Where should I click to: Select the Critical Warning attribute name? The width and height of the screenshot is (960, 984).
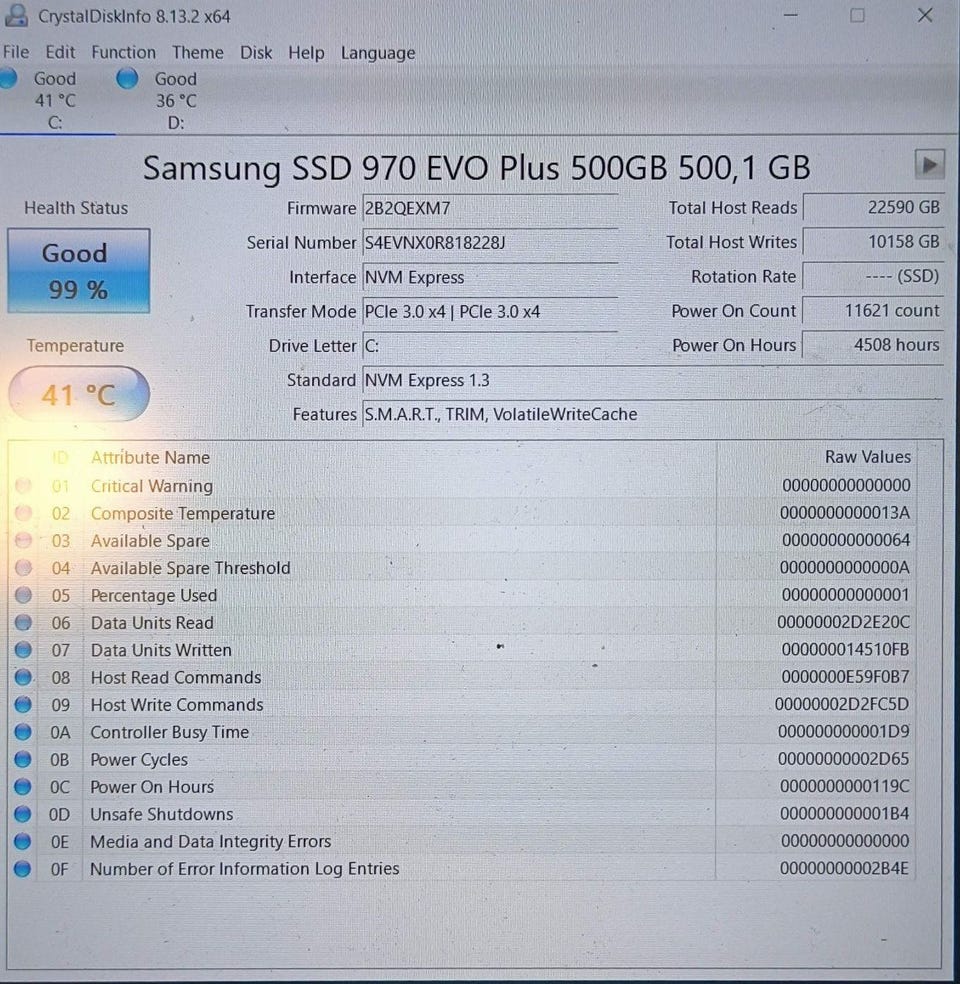[x=152, y=486]
